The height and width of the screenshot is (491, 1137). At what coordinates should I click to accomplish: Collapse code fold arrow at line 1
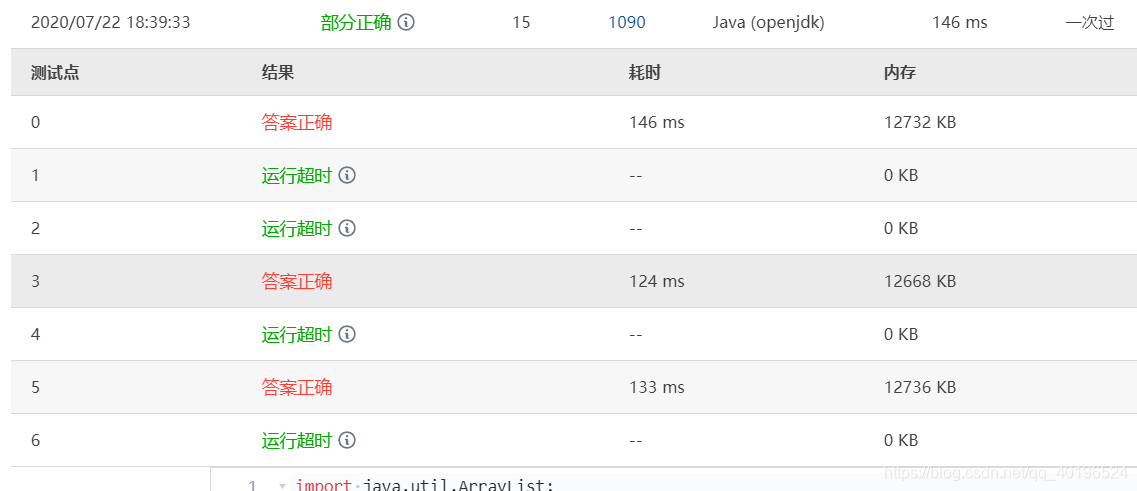coord(282,485)
